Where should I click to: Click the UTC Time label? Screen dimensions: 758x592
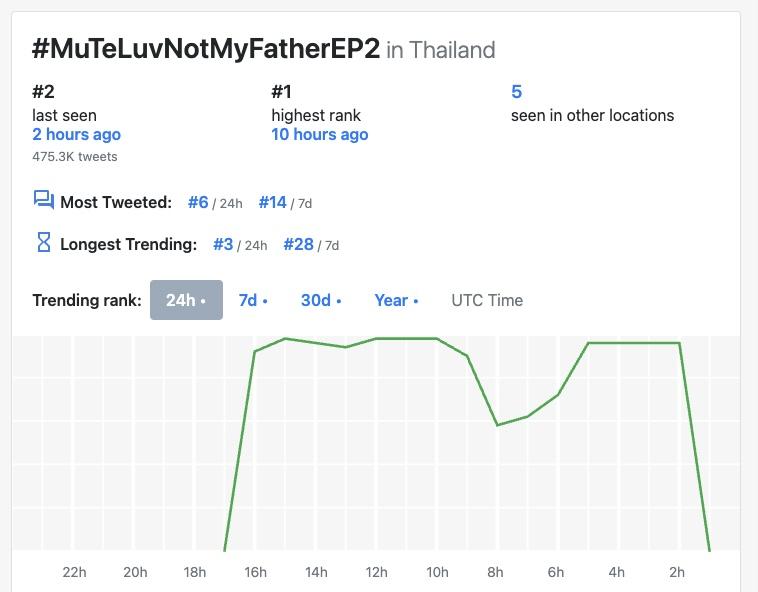tap(487, 300)
